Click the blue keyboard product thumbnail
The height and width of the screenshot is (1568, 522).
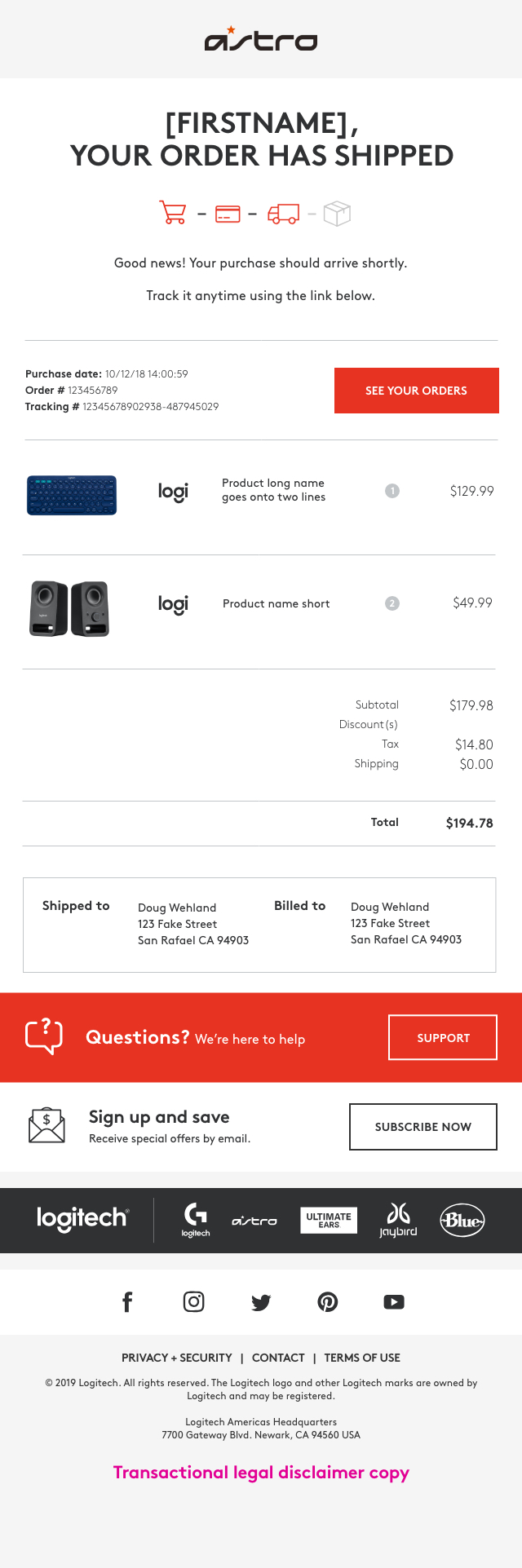point(72,495)
